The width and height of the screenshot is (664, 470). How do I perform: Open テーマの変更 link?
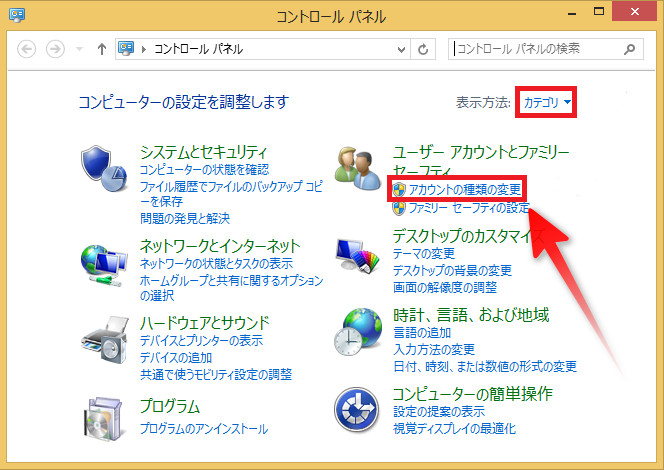point(424,253)
